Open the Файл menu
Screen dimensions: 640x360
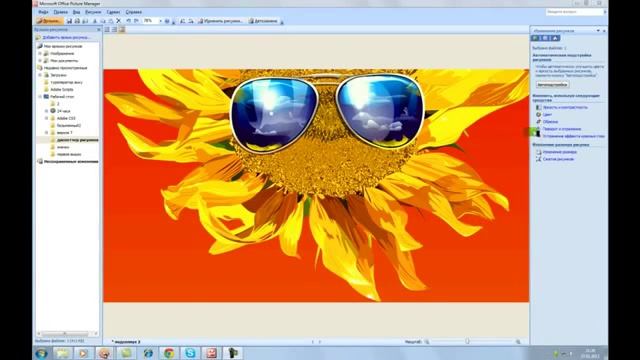43,12
